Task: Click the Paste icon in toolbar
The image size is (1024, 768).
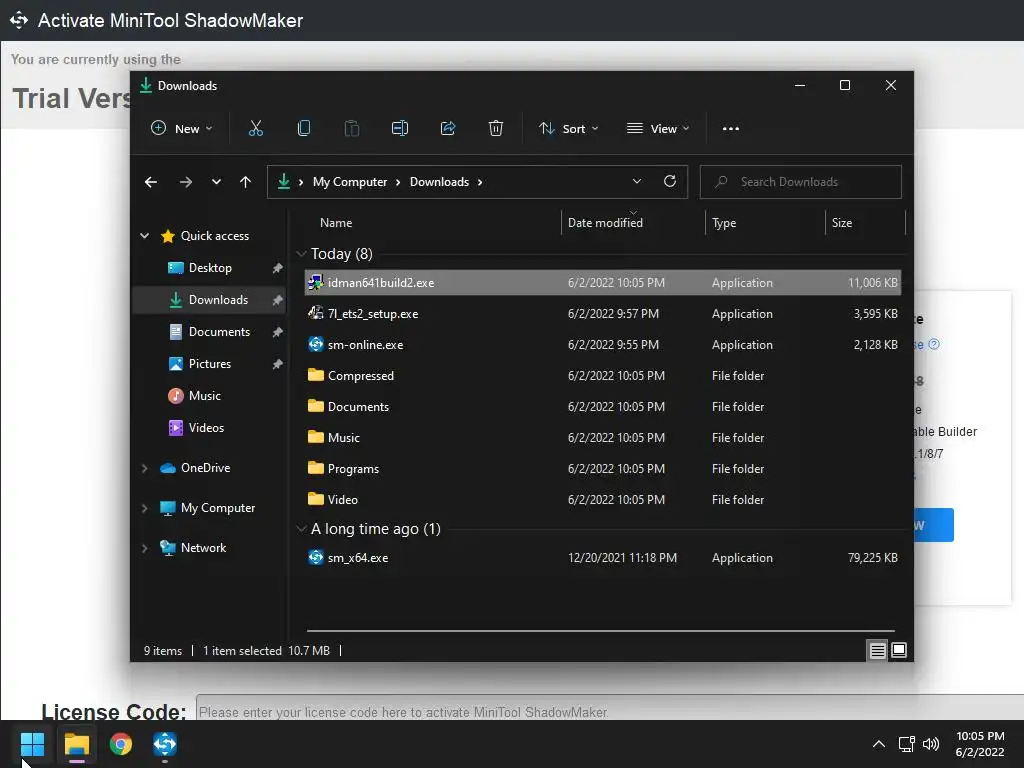Action: point(352,129)
